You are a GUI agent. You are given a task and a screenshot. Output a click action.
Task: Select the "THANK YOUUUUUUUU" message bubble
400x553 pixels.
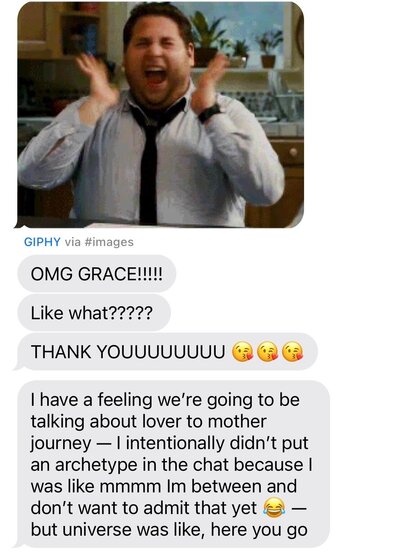coord(166,352)
